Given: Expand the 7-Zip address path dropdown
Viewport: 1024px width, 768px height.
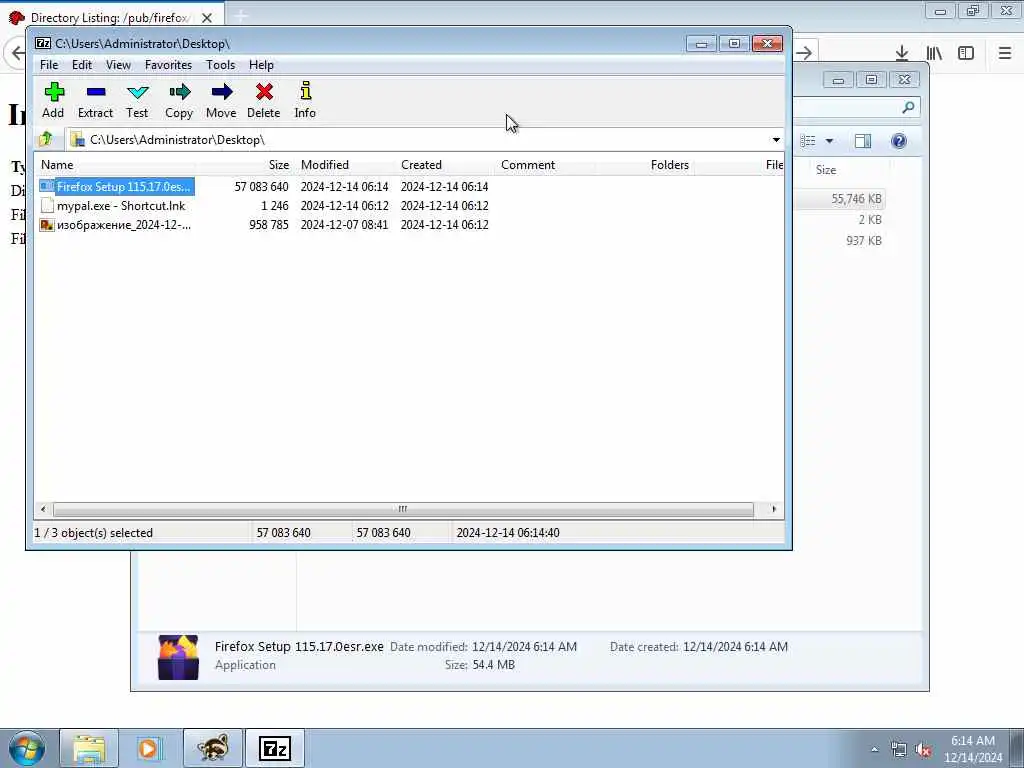Looking at the screenshot, I should (x=776, y=140).
